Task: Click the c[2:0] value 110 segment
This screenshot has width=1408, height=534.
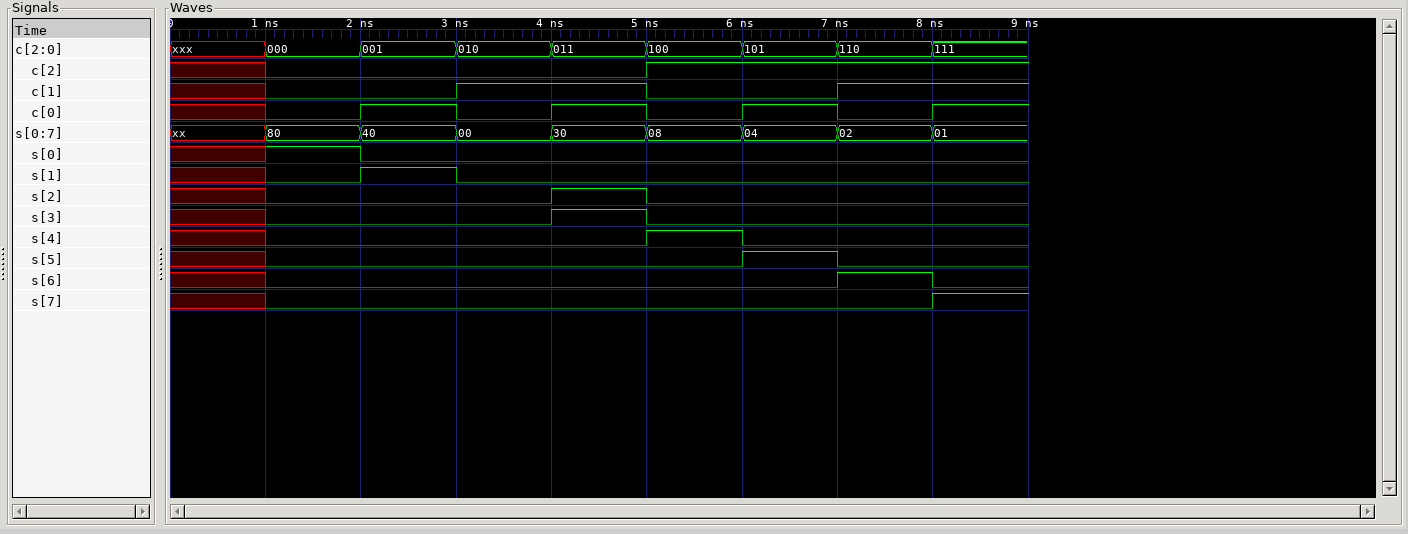Action: tap(884, 49)
